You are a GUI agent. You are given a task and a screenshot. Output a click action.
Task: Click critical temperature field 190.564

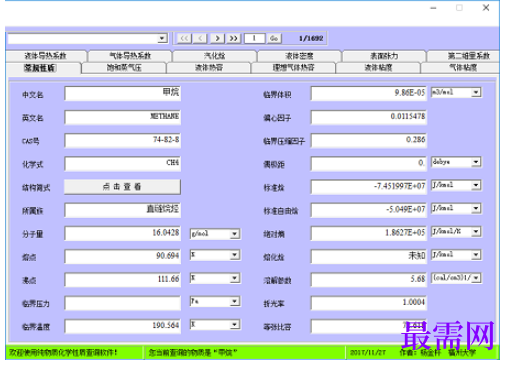pos(123,326)
